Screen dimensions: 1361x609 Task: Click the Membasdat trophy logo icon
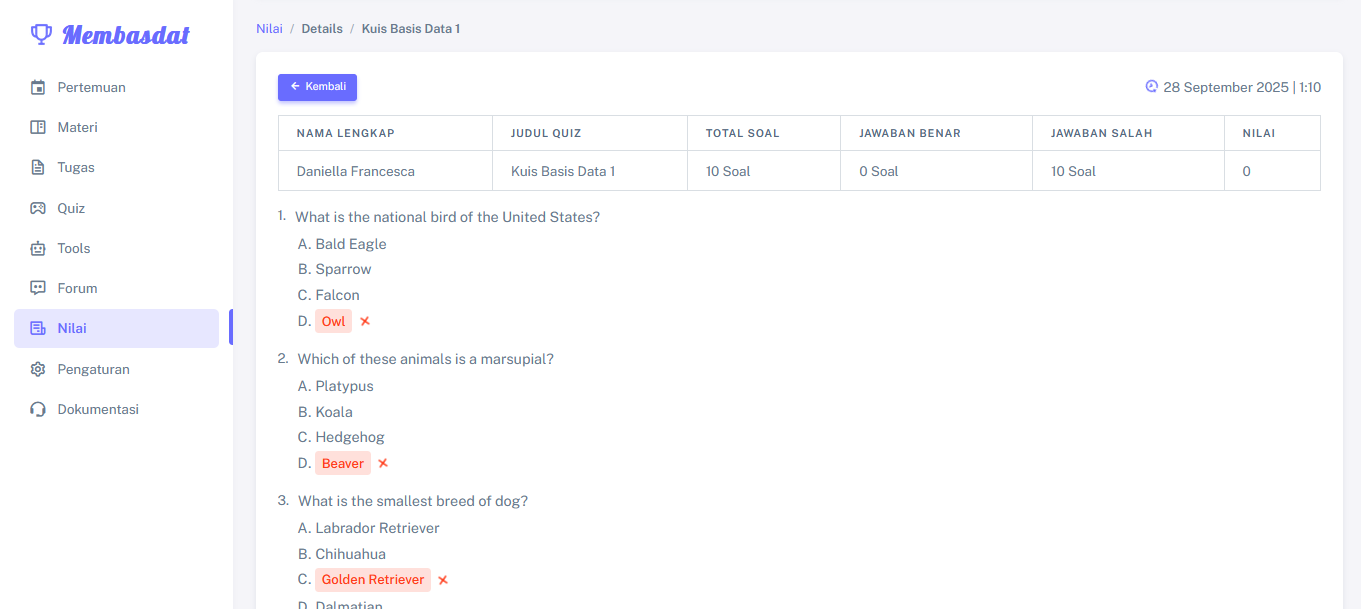pos(41,35)
